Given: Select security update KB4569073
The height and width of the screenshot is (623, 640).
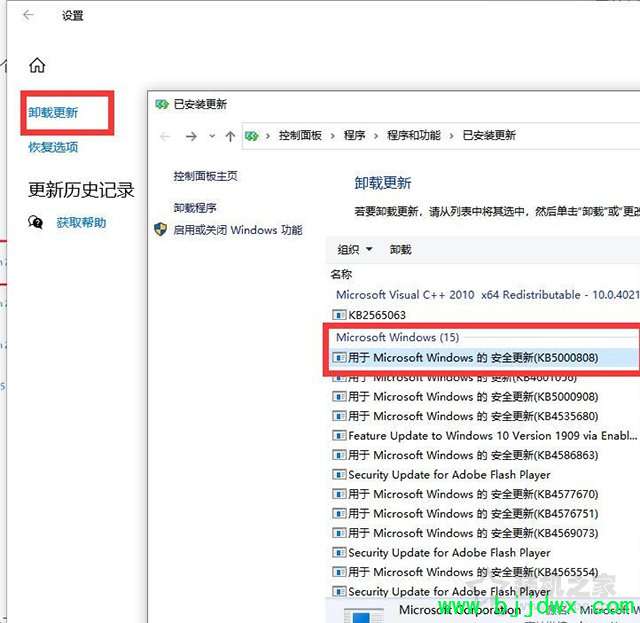Looking at the screenshot, I should pos(473,533).
